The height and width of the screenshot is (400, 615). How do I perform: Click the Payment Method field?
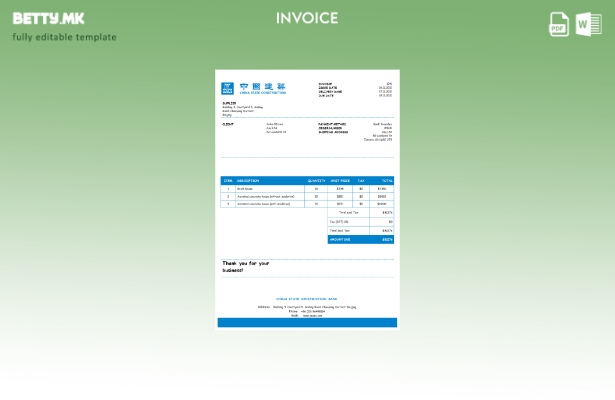point(332,124)
